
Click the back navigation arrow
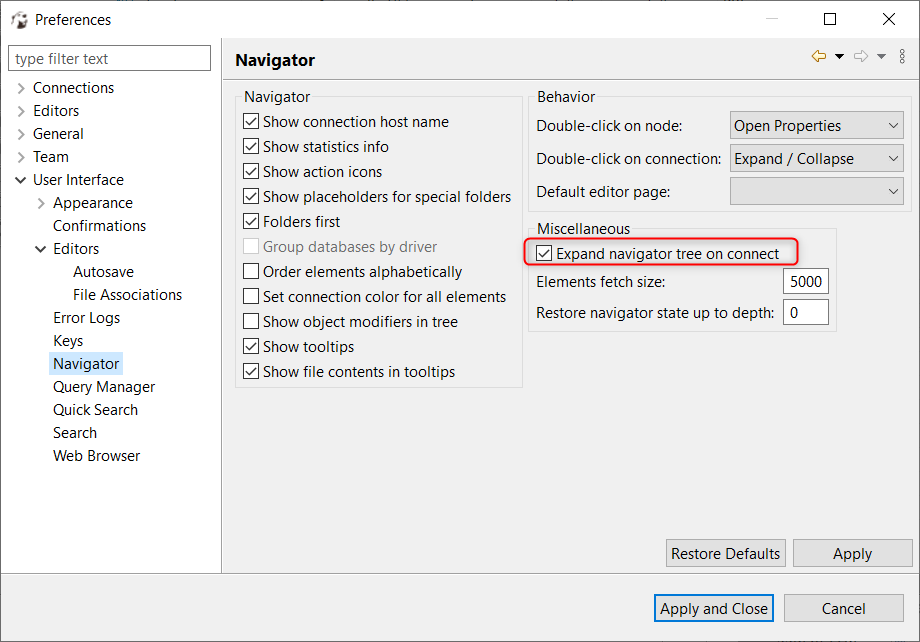click(817, 55)
